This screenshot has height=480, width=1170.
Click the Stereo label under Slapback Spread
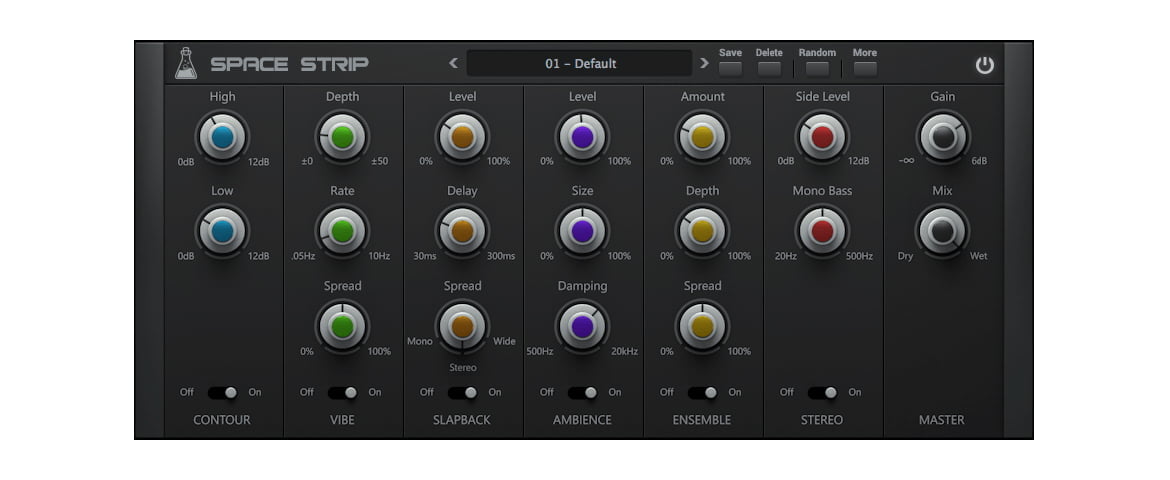click(x=462, y=367)
